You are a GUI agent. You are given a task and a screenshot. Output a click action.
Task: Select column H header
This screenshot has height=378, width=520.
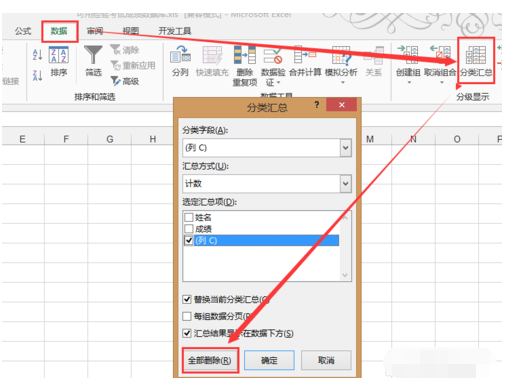[x=153, y=139]
